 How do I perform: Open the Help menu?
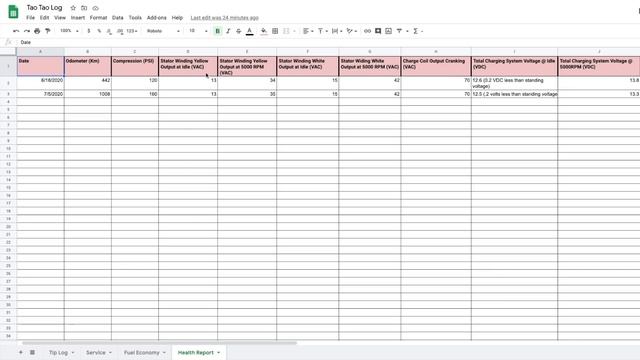(177, 18)
